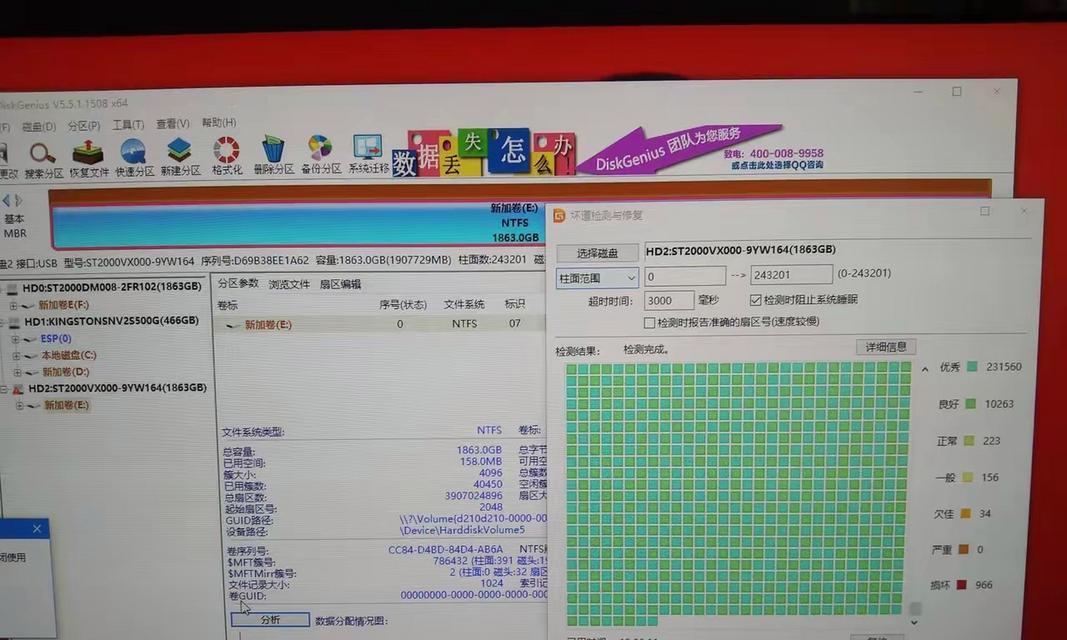Image resolution: width=1067 pixels, height=640 pixels.
Task: Select the 删除分区 delete partition tool
Action: [x=274, y=156]
